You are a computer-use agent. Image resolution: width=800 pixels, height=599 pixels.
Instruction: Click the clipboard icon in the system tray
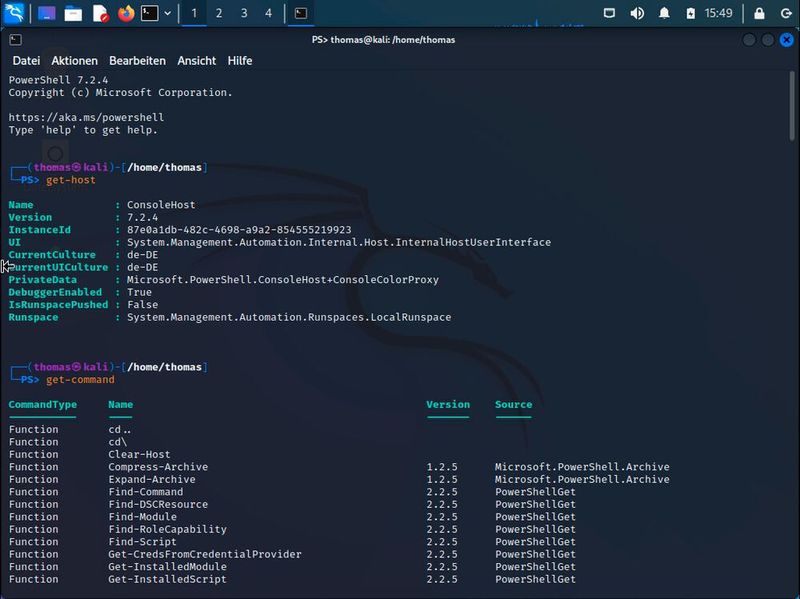(x=610, y=13)
